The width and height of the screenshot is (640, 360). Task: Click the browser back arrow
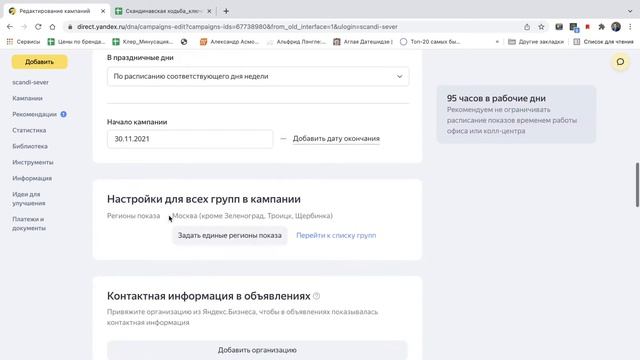click(x=10, y=27)
